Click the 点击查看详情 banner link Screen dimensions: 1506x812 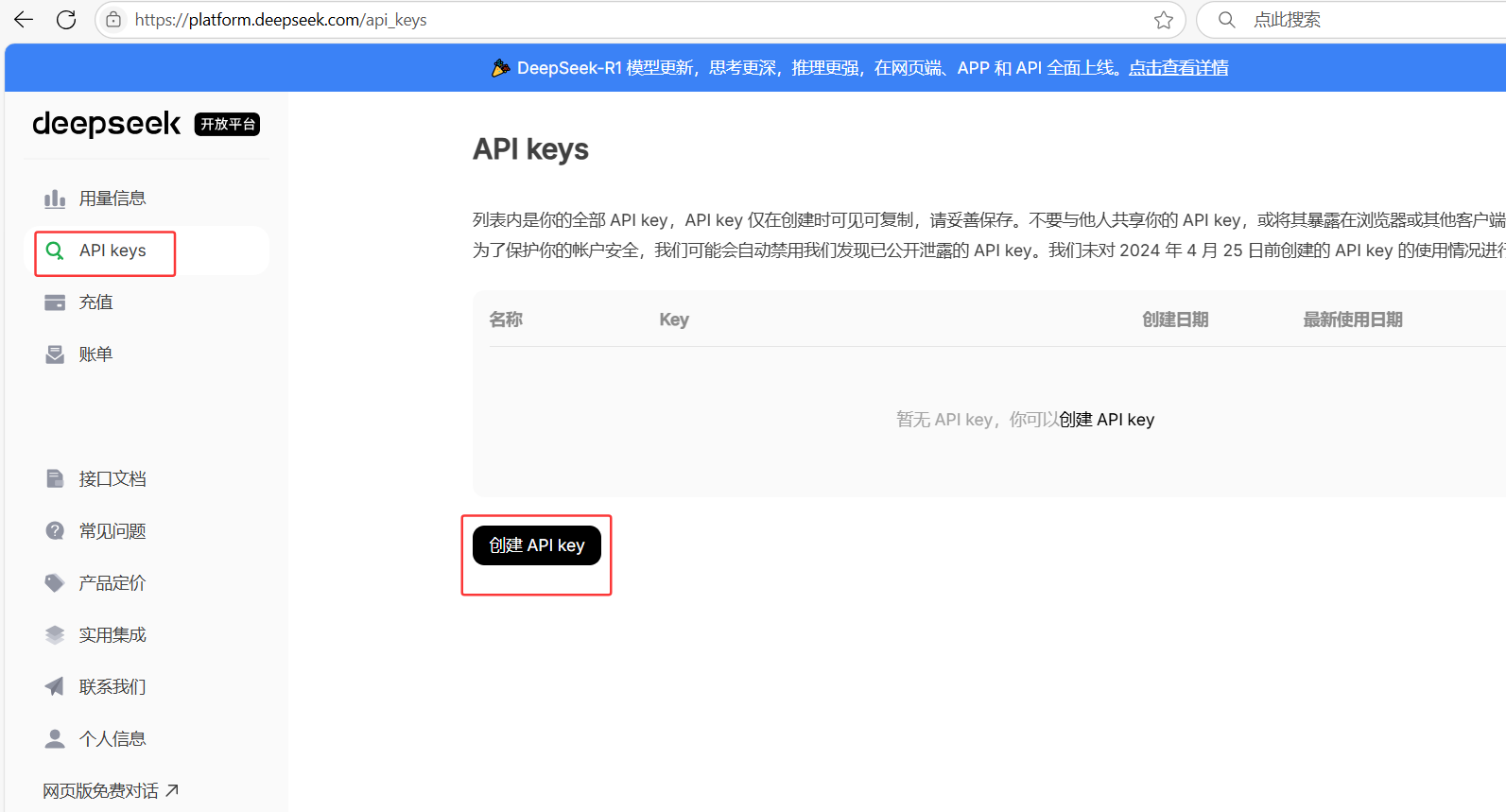[1178, 68]
